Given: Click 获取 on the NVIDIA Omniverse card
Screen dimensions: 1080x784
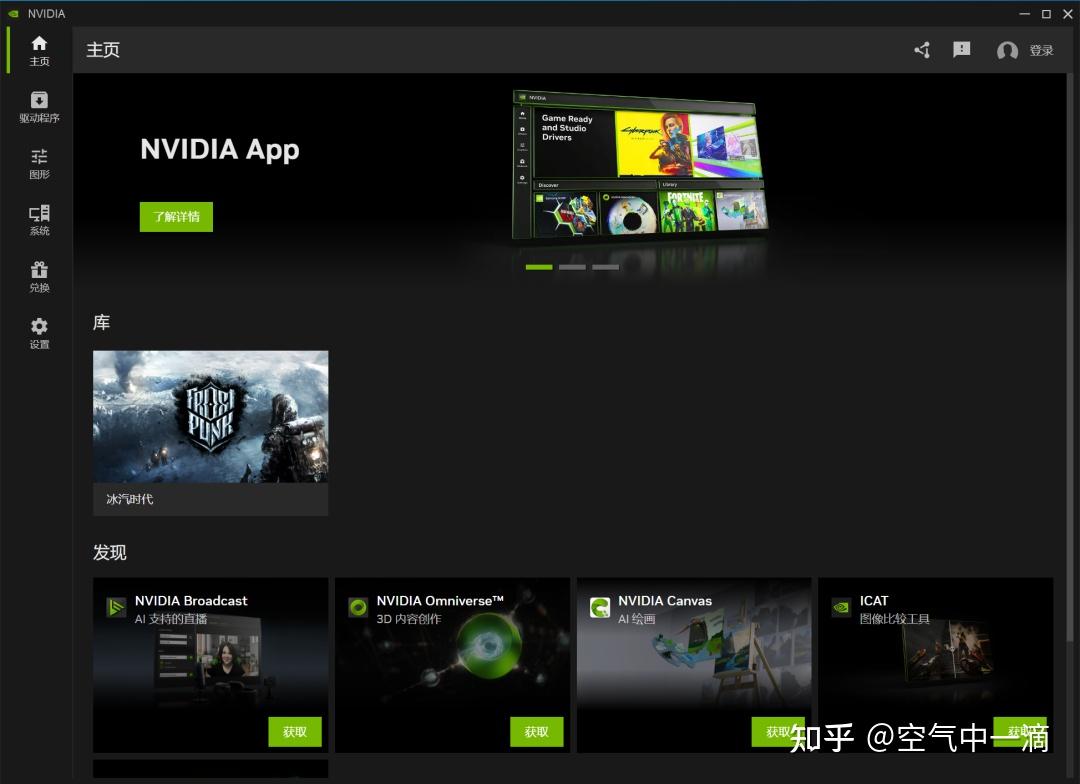Looking at the screenshot, I should coord(536,732).
